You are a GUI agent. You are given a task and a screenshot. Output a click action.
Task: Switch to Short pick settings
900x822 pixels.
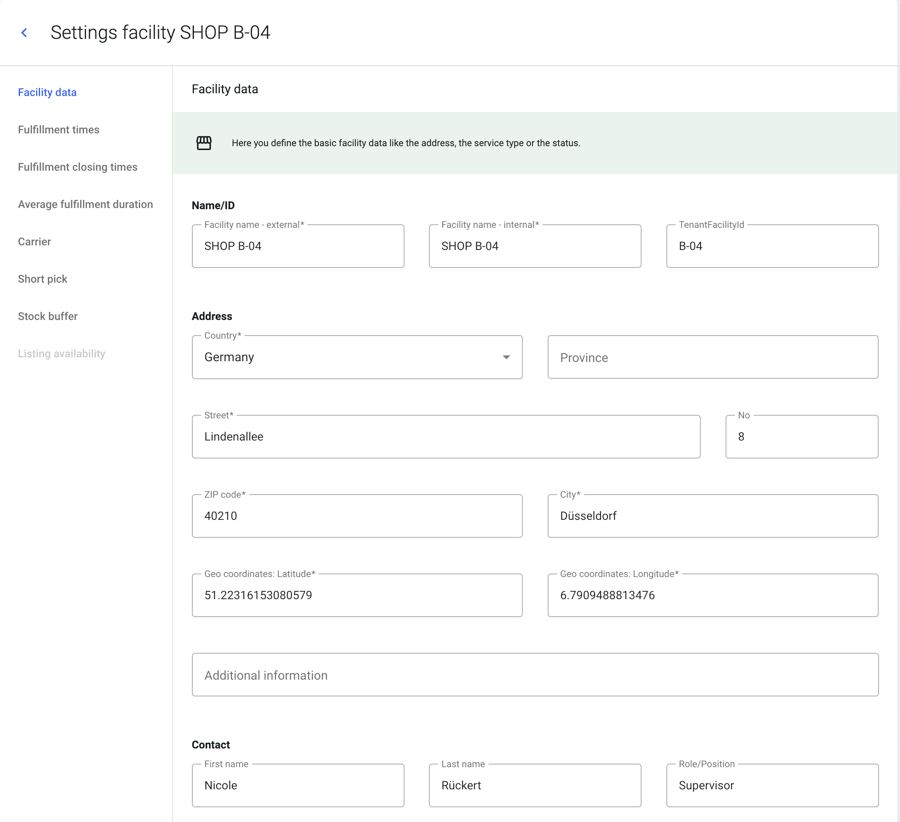(42, 279)
